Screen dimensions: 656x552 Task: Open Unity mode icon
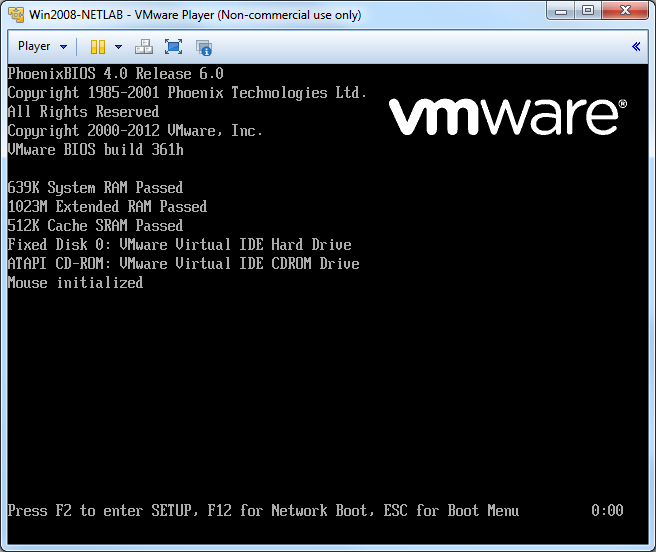pos(204,48)
